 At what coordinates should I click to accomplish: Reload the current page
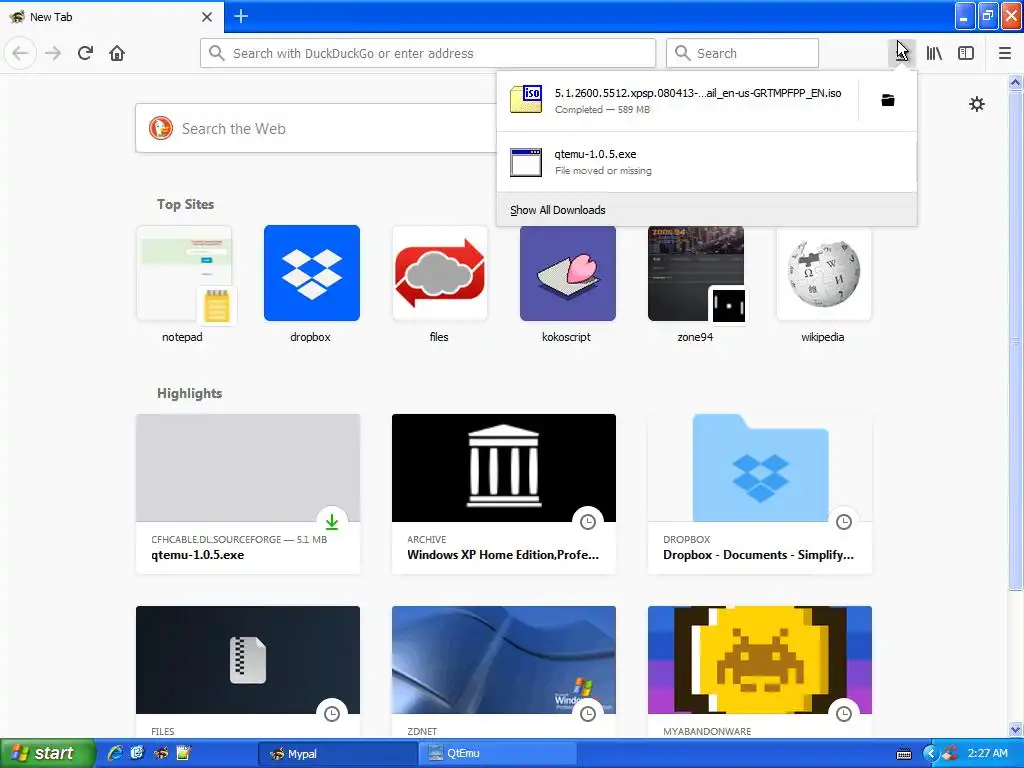point(85,53)
